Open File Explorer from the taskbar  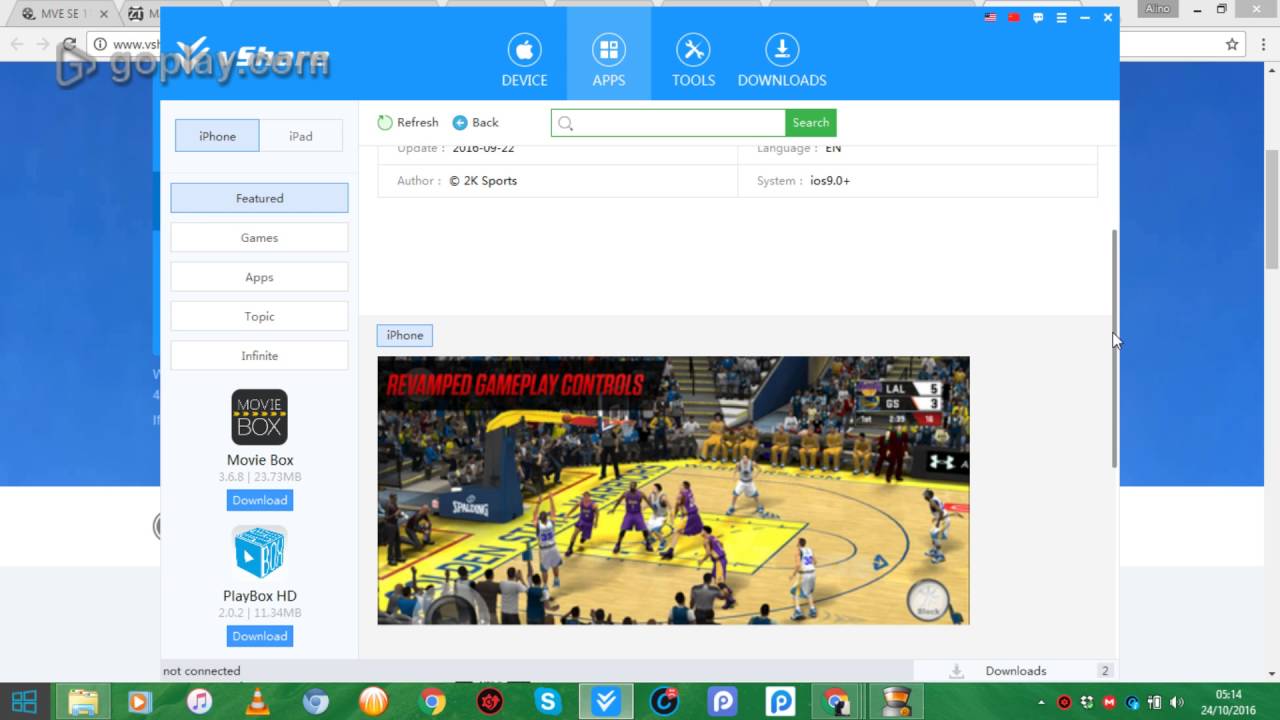83,702
